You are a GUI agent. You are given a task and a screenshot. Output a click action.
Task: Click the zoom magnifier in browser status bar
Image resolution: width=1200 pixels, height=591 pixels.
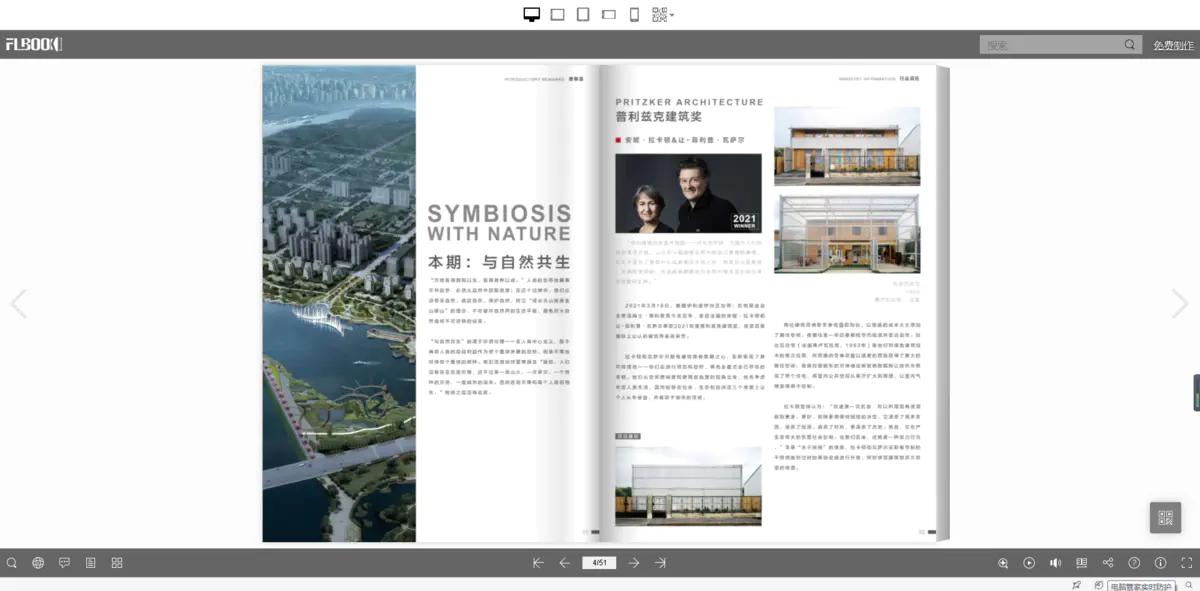pyautogui.click(x=1189, y=585)
